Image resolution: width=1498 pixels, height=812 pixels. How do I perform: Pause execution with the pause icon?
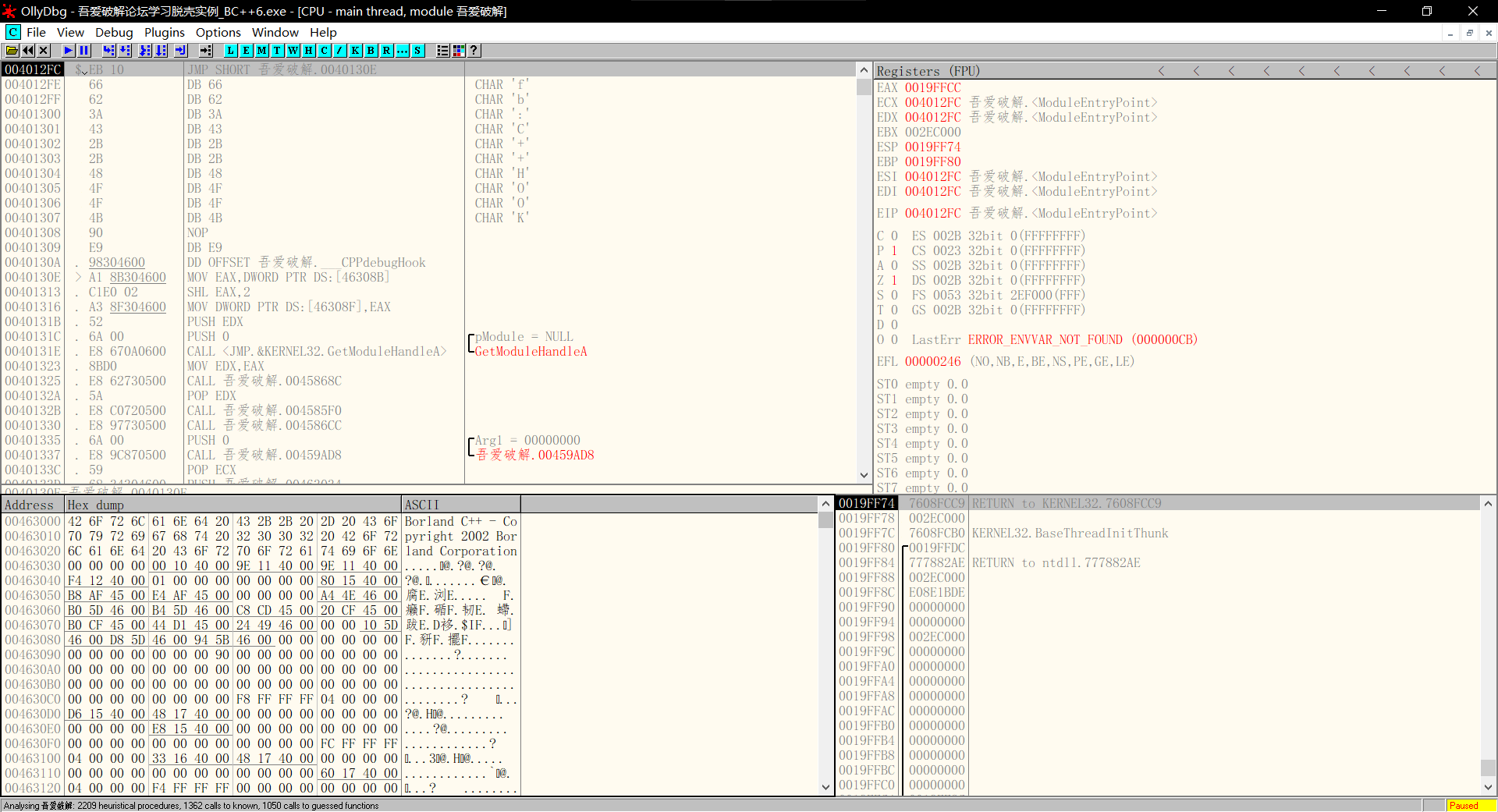(84, 51)
